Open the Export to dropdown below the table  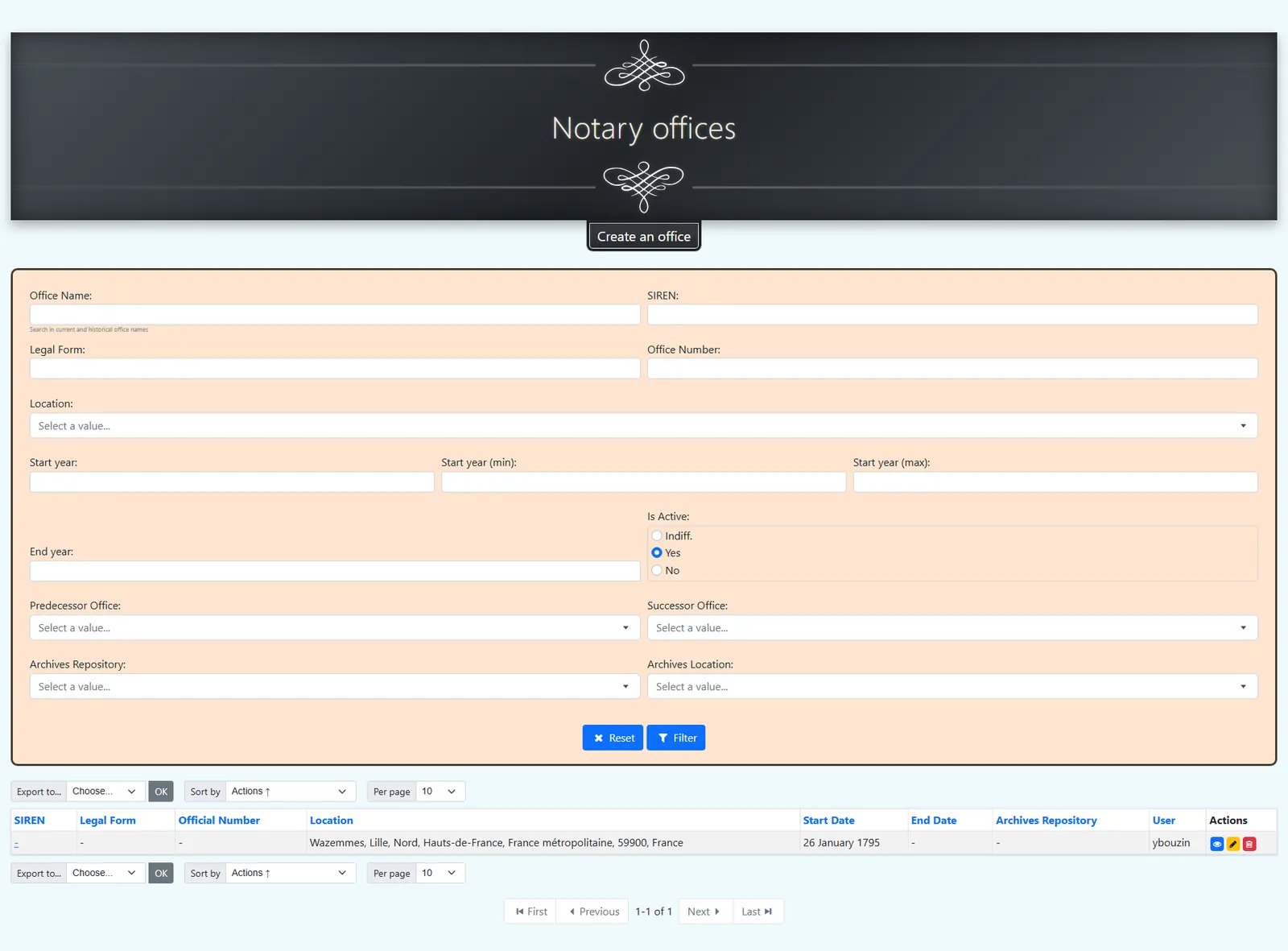click(x=105, y=873)
